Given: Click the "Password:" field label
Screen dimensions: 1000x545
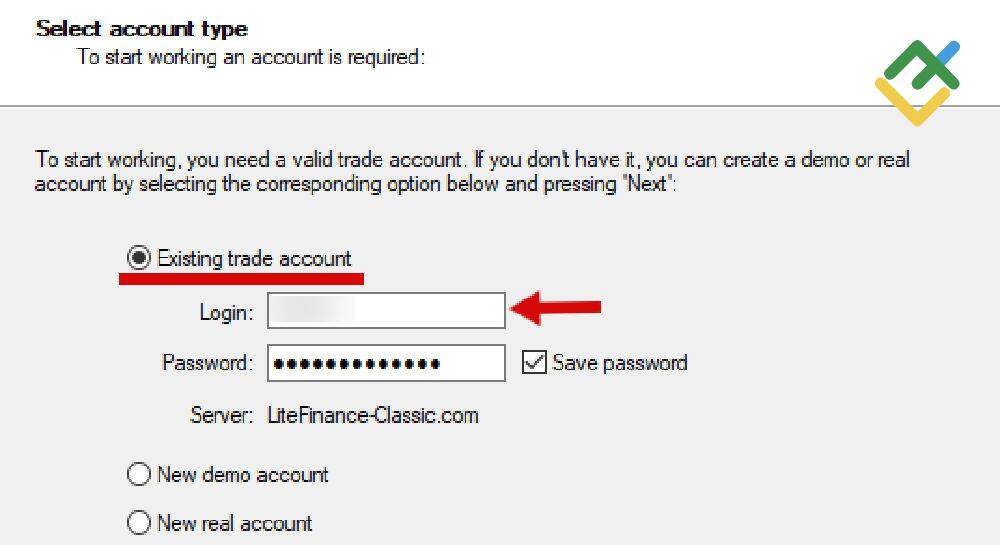Looking at the screenshot, I should pyautogui.click(x=208, y=363).
